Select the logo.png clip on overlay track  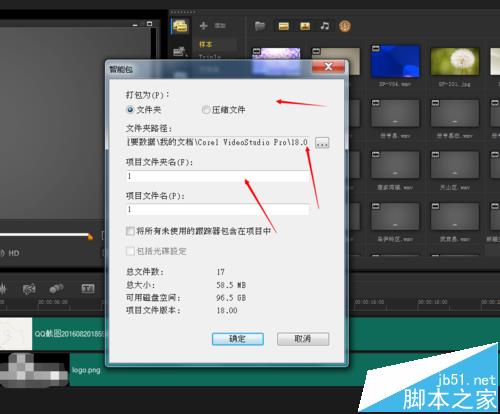88,370
